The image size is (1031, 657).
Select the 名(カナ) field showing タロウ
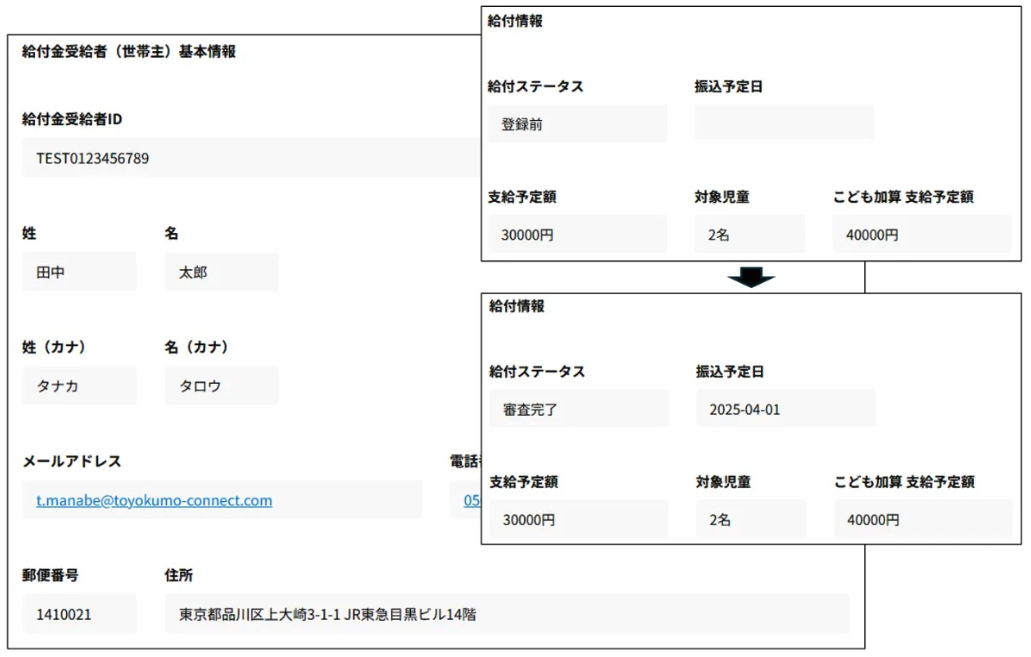(x=221, y=386)
